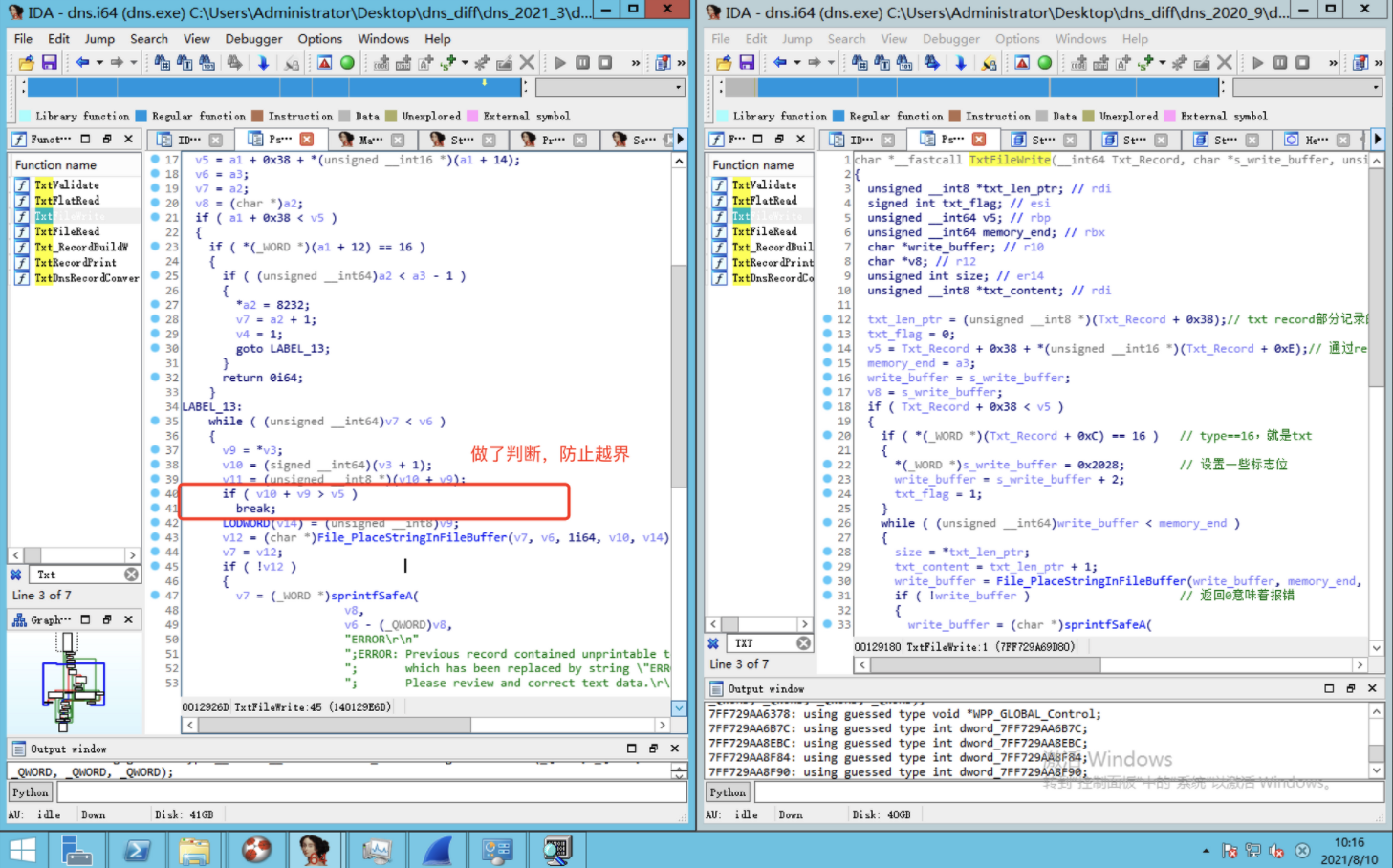Expand green plus dropdown arrow, left IDA

click(465, 63)
